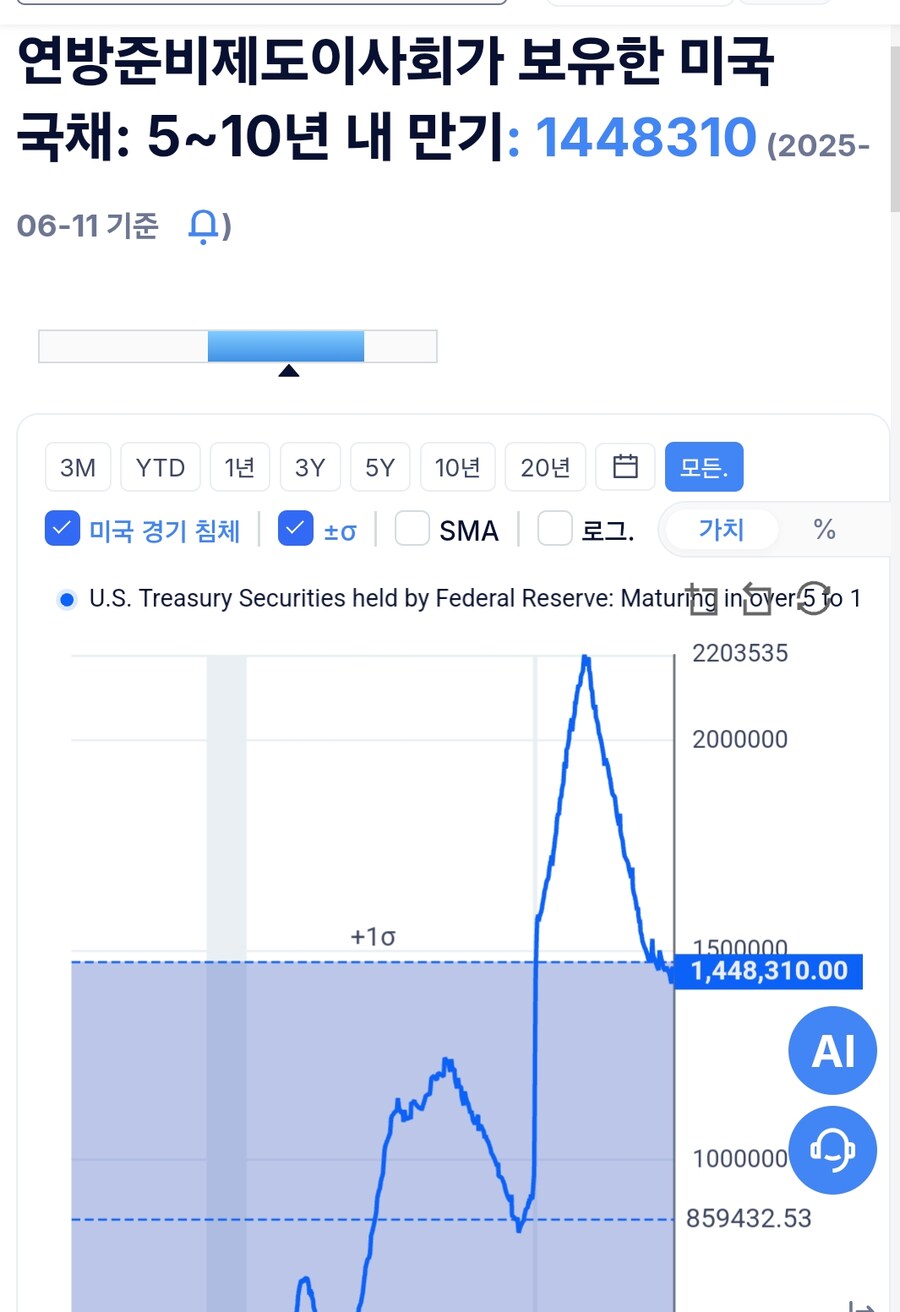Open the calendar date range picker
The width and height of the screenshot is (900, 1312).
tap(625, 466)
